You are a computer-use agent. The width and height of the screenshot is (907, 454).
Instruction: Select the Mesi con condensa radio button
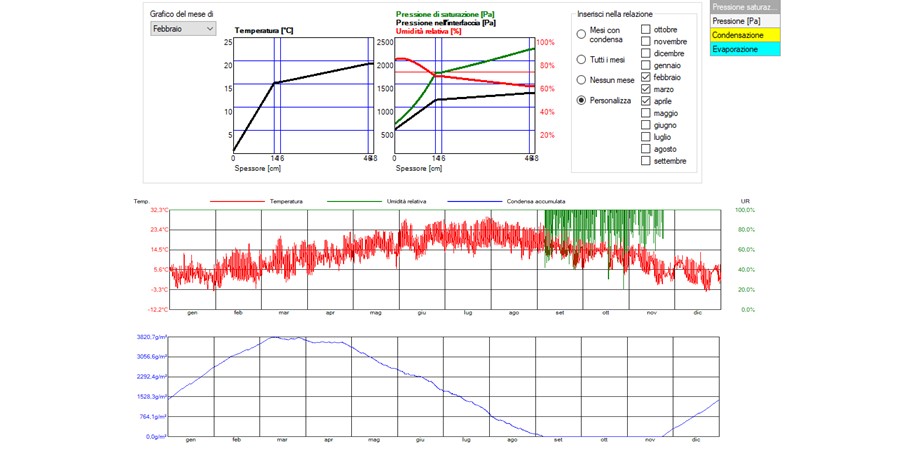click(582, 34)
